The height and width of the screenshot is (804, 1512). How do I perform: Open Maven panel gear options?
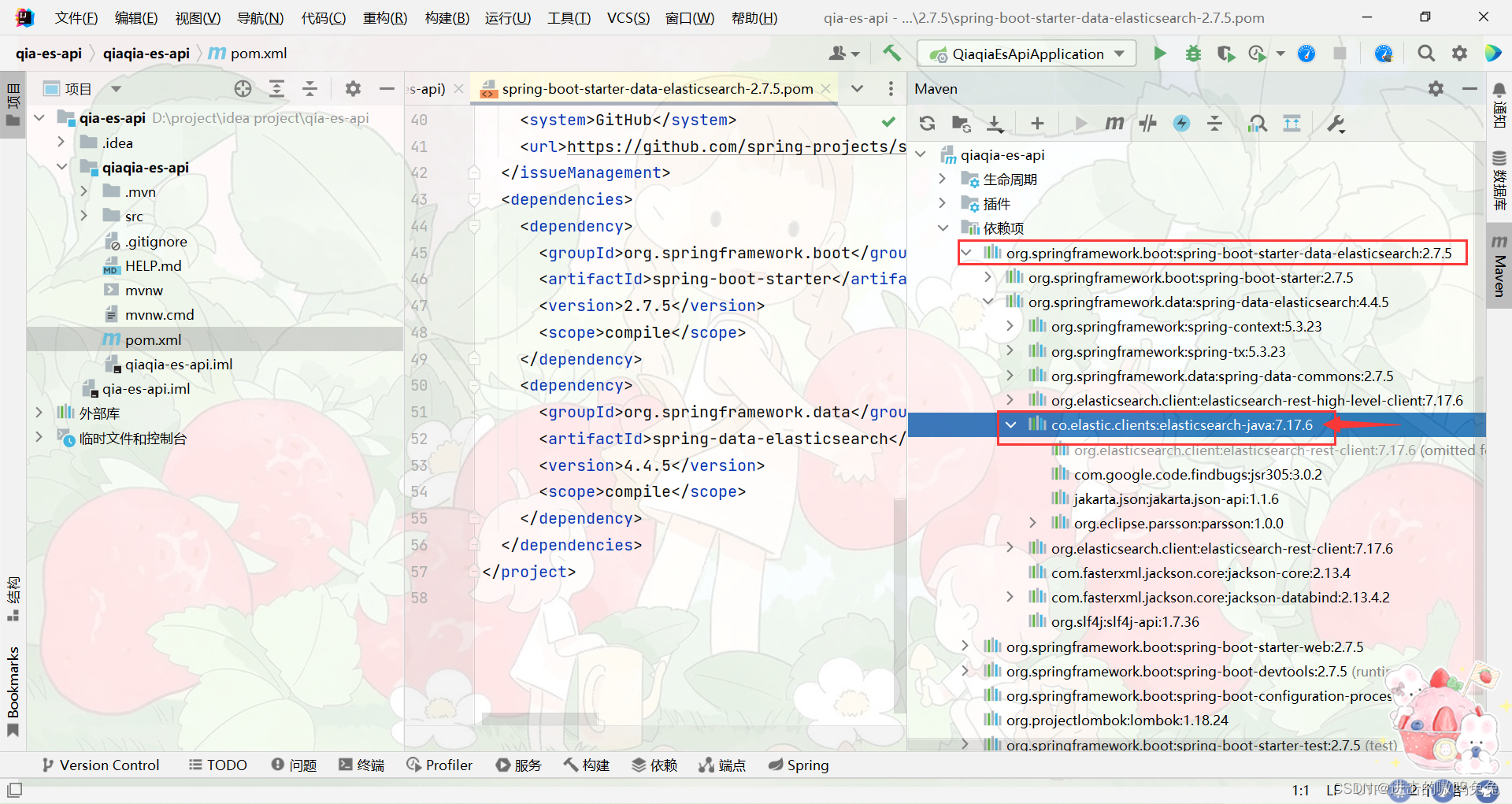click(x=1436, y=89)
